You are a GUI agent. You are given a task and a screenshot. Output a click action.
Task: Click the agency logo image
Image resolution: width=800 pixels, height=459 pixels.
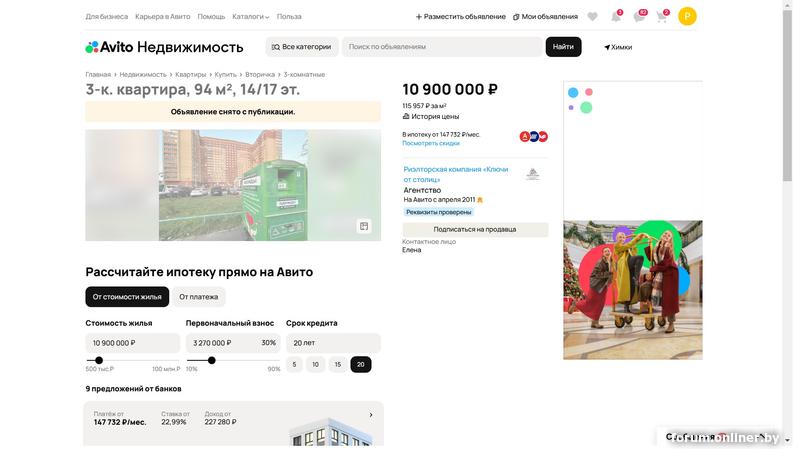click(533, 174)
